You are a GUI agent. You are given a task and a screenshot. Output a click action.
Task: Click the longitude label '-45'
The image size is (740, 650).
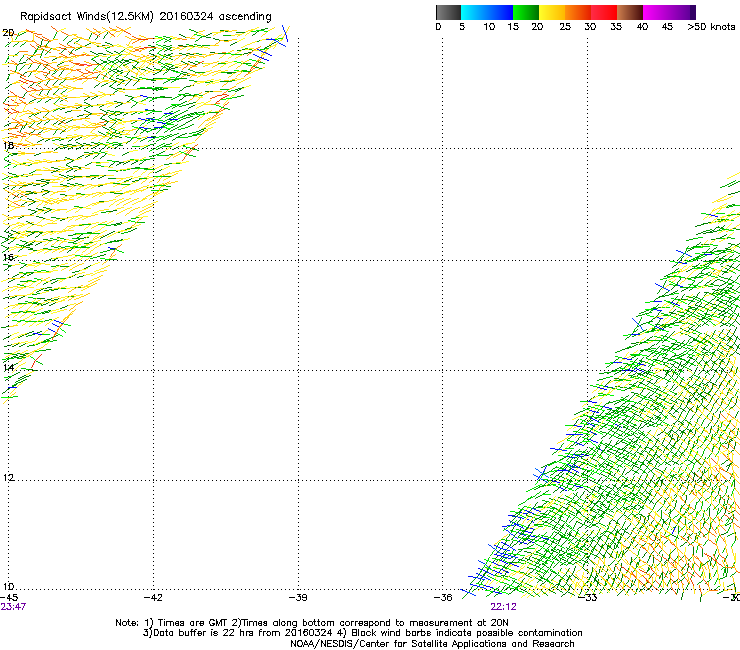pos(9,598)
